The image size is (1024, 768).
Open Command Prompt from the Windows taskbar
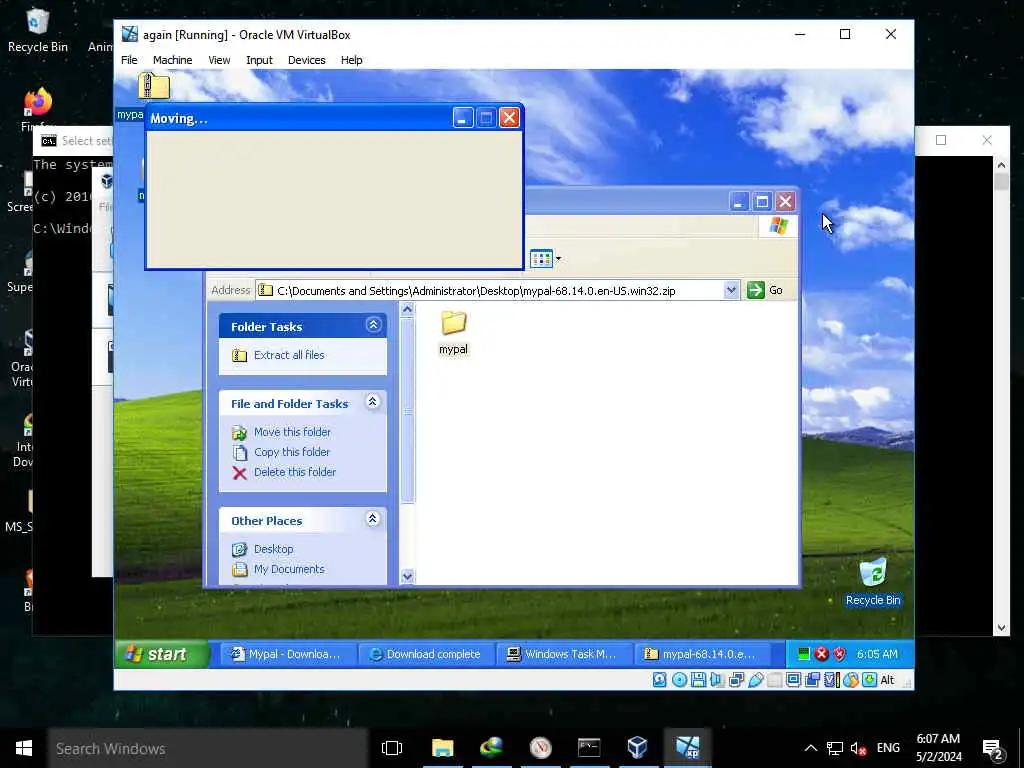click(x=589, y=748)
